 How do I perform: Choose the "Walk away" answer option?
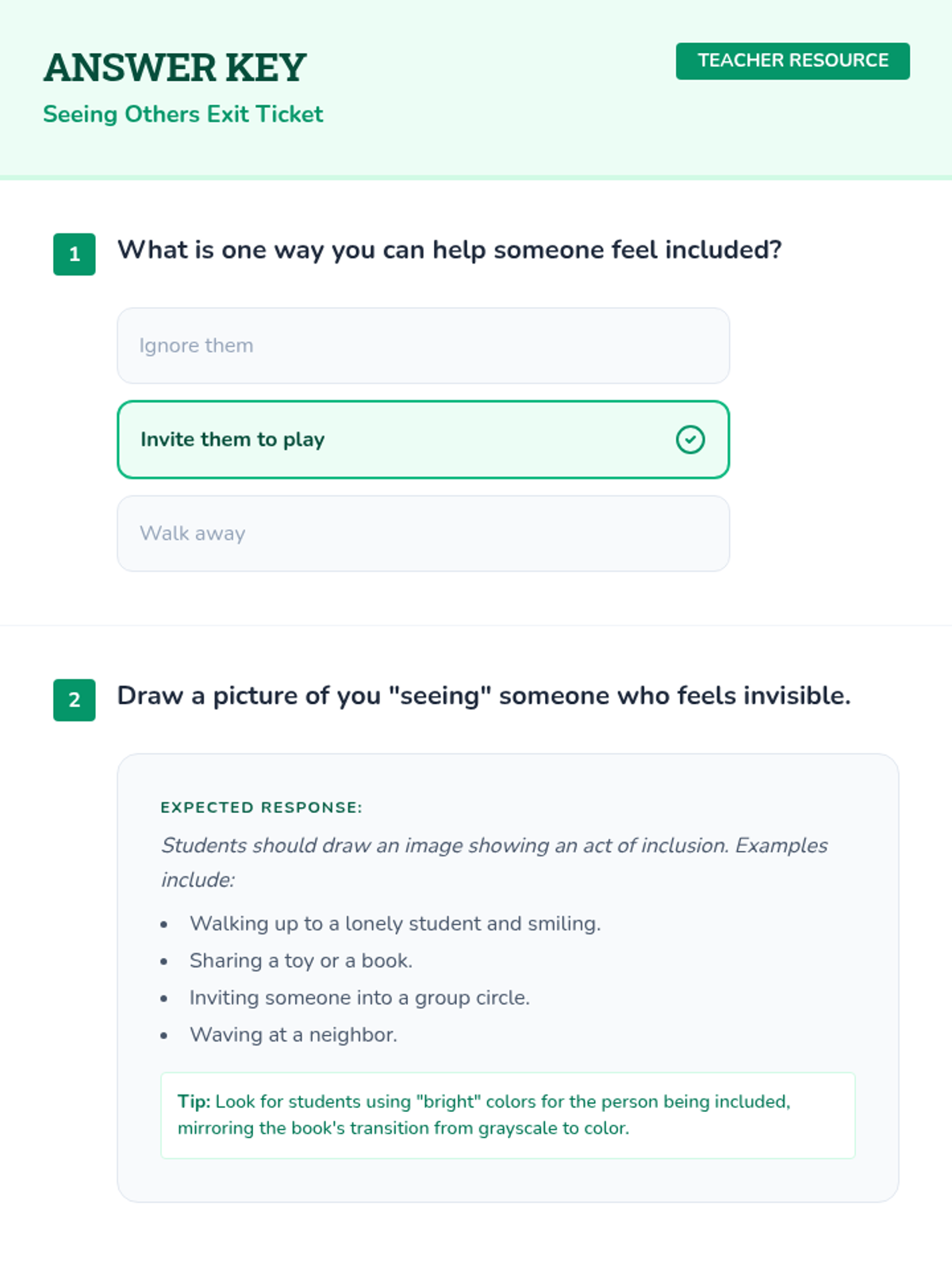pos(423,533)
